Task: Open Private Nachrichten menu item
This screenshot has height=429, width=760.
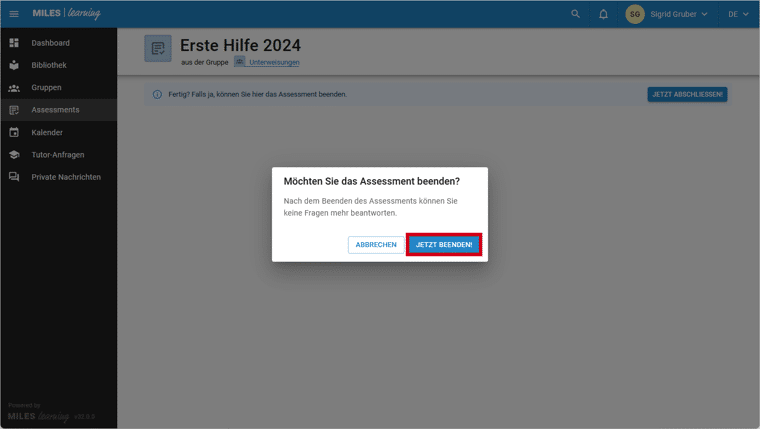Action: click(66, 177)
